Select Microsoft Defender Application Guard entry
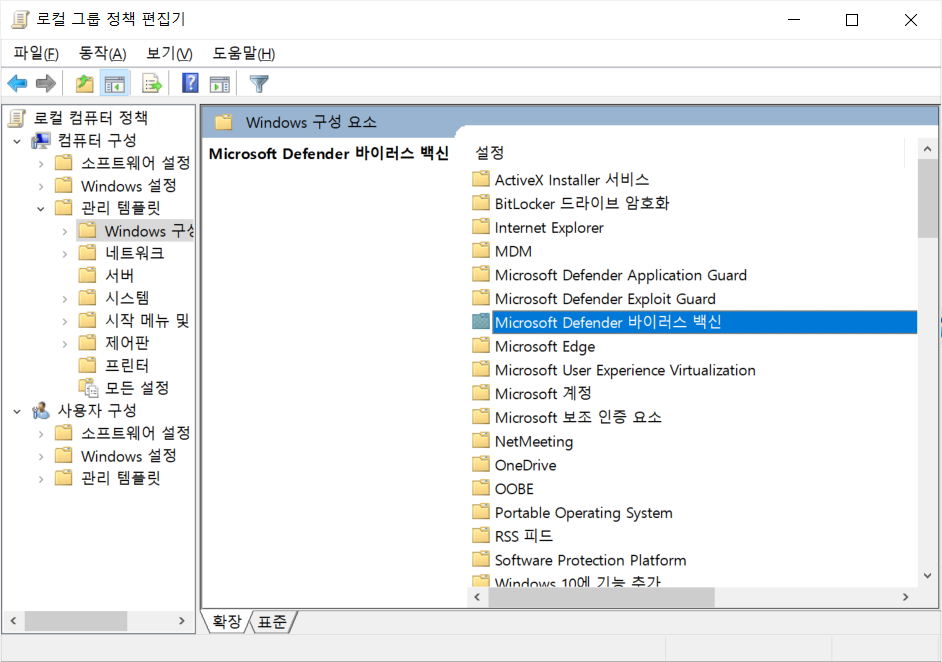 coord(621,275)
